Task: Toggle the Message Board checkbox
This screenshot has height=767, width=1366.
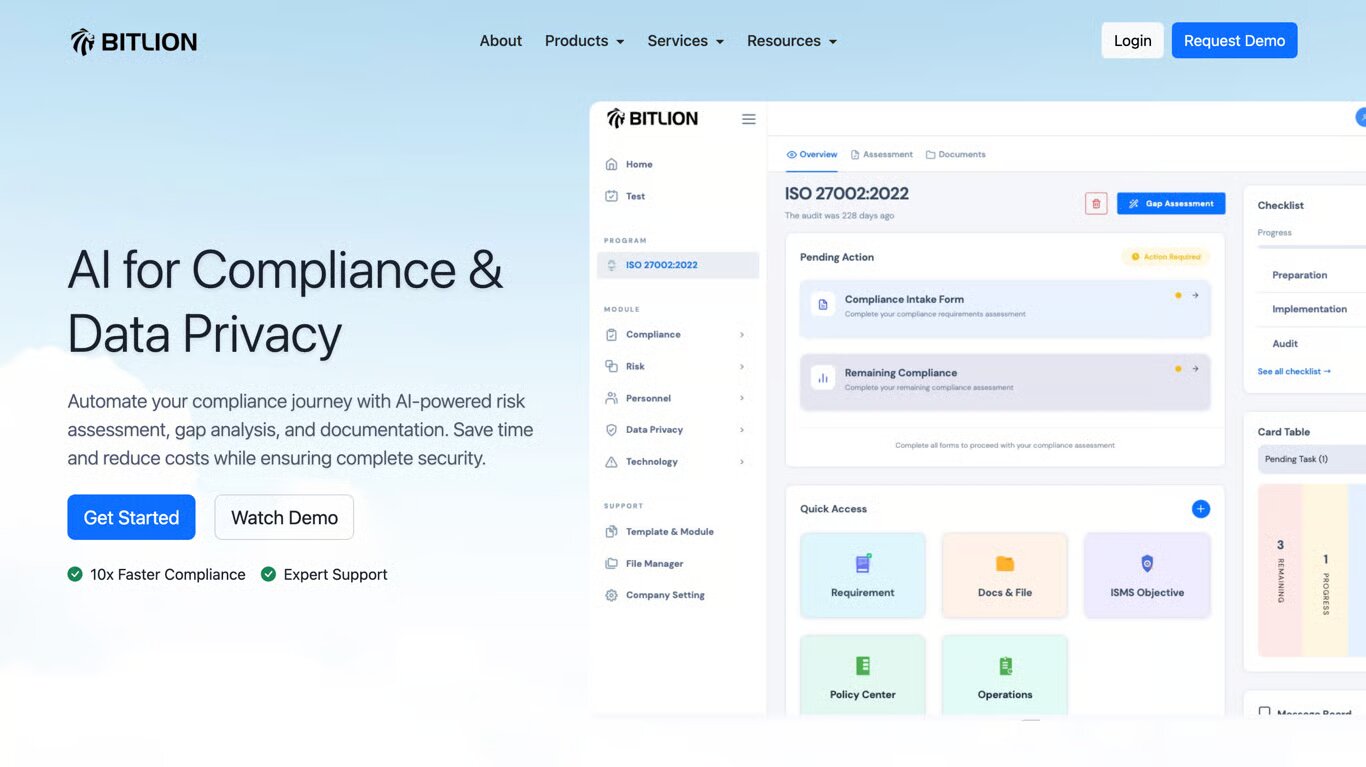Action: [1265, 713]
